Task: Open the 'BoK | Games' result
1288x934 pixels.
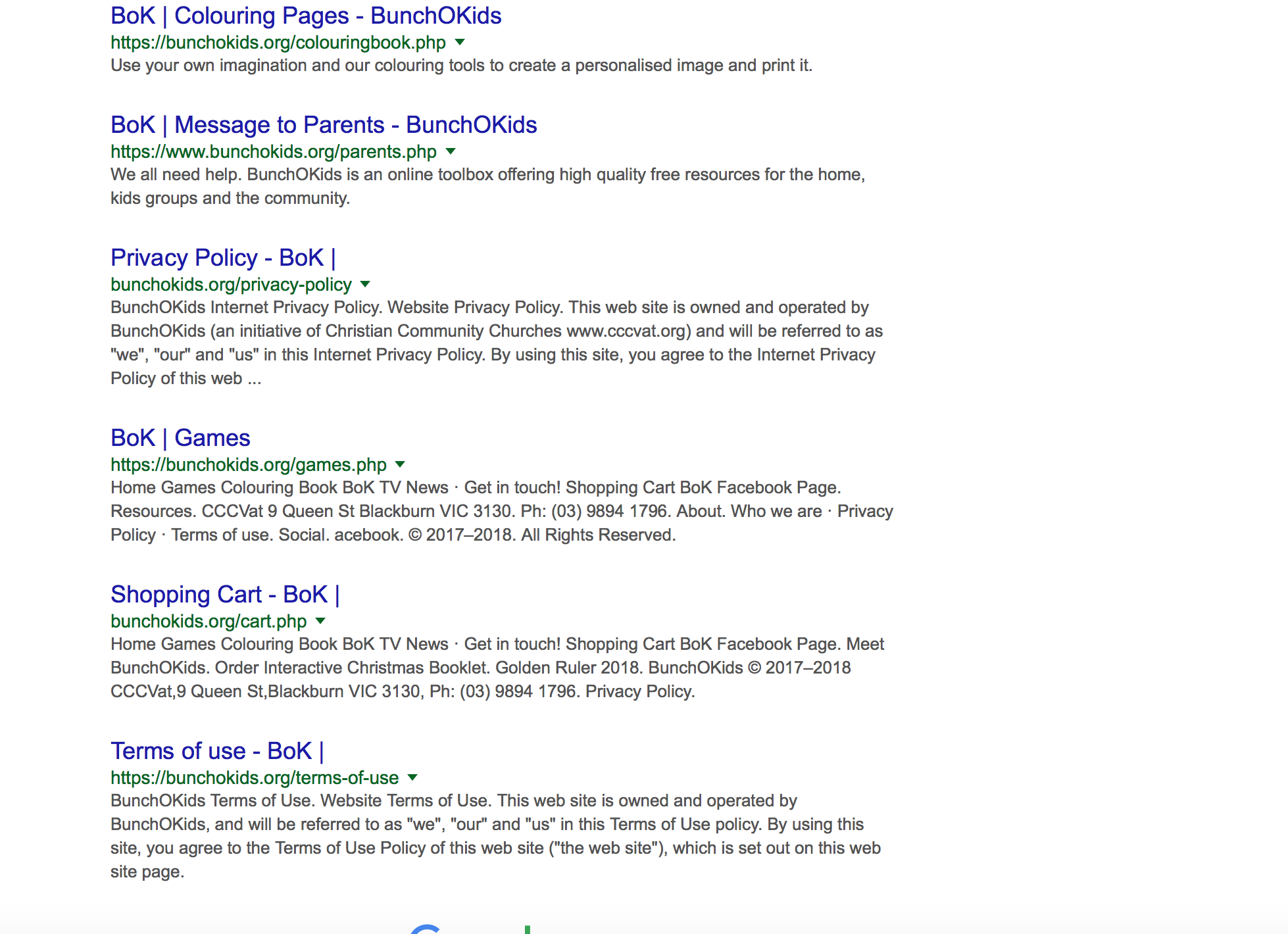Action: [x=180, y=438]
